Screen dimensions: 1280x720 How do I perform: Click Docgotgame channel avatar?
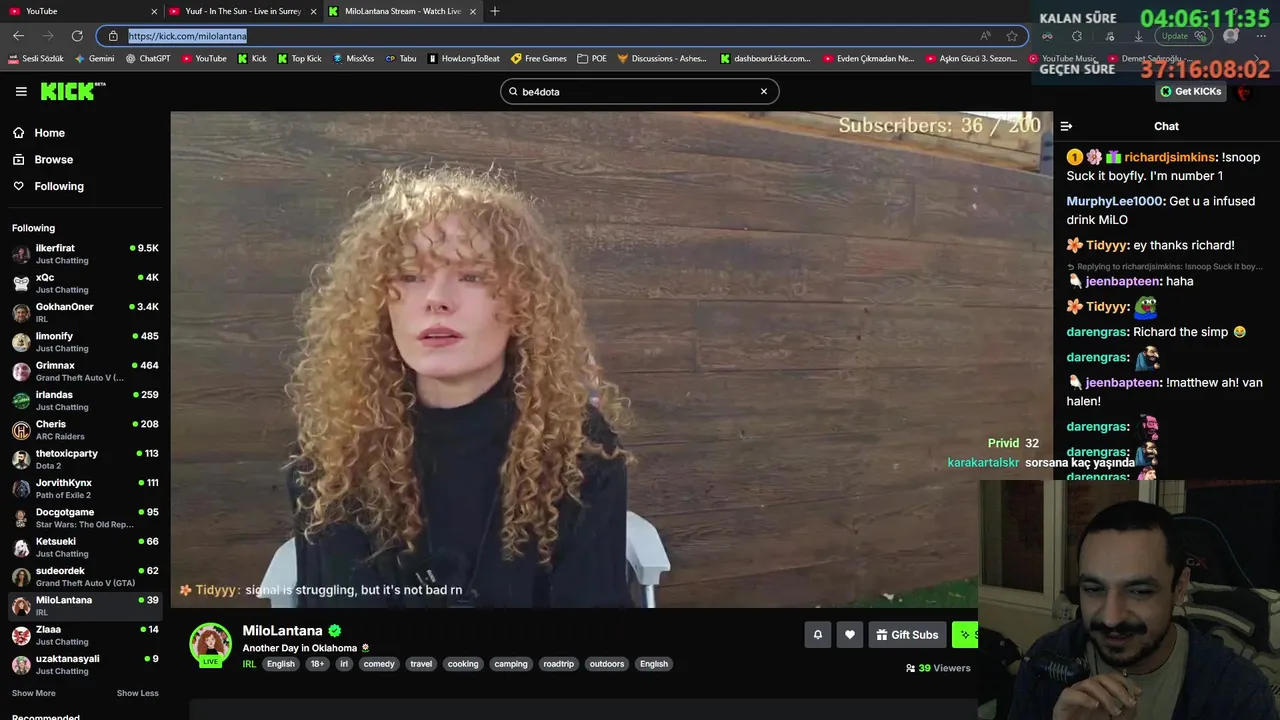[x=21, y=518]
